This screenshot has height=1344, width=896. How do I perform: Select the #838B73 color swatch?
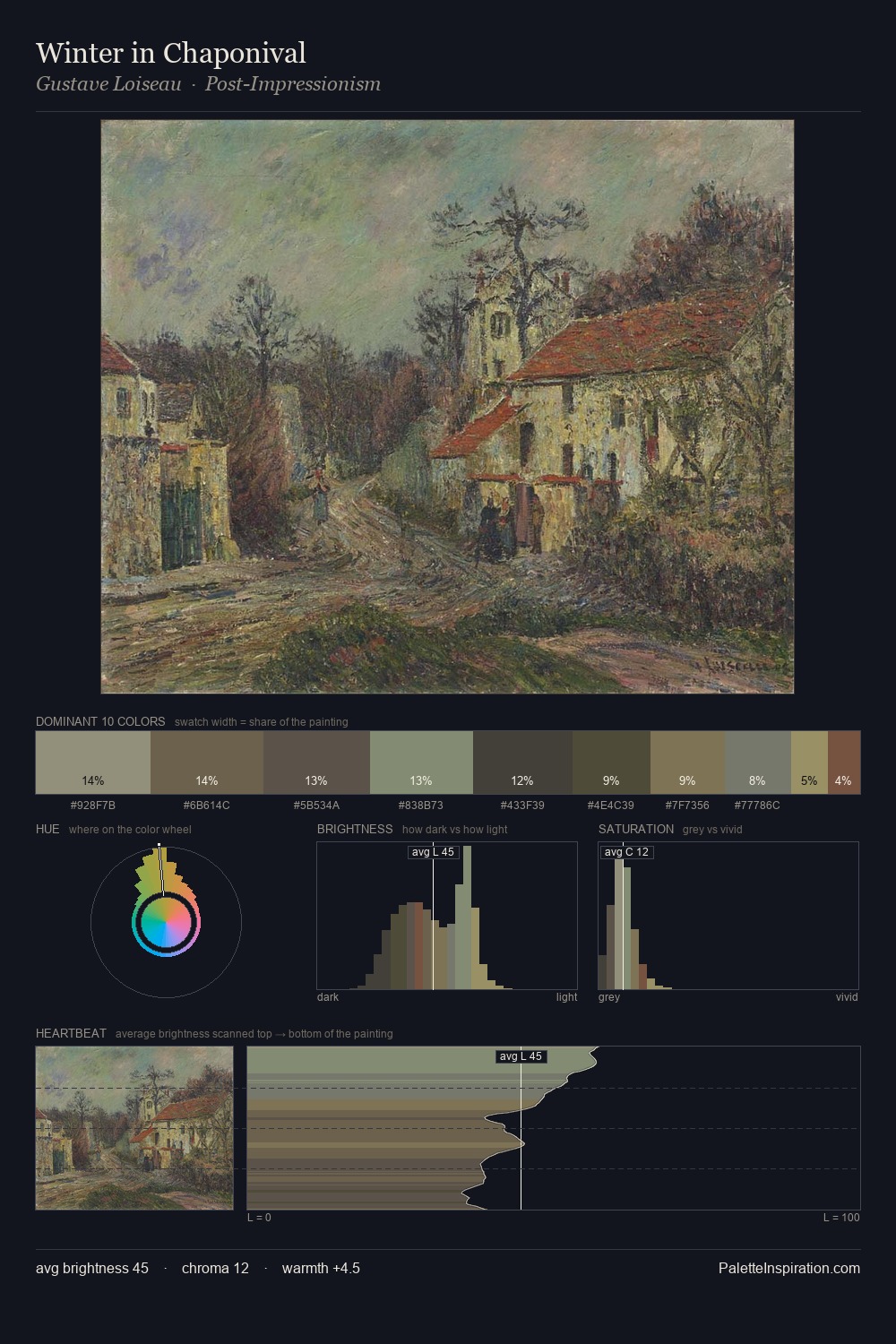coord(421,762)
